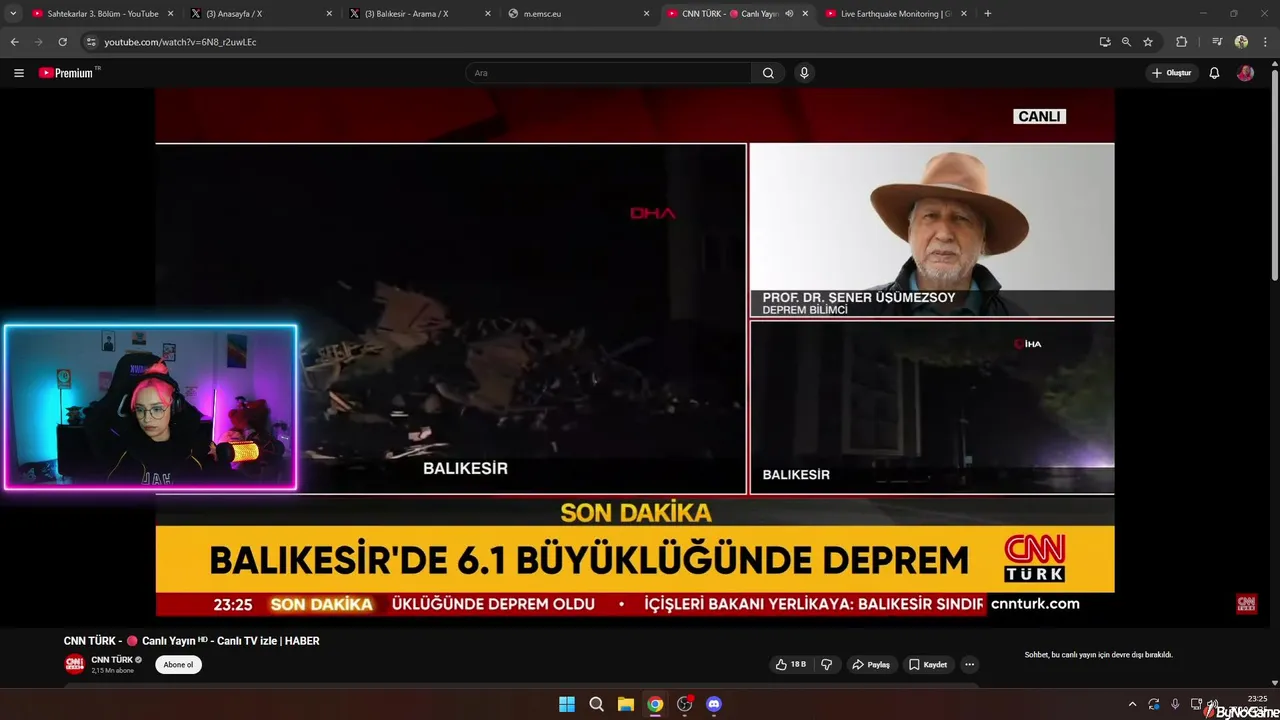
Task: Click the CNN TÜRK live video player
Action: [634, 352]
